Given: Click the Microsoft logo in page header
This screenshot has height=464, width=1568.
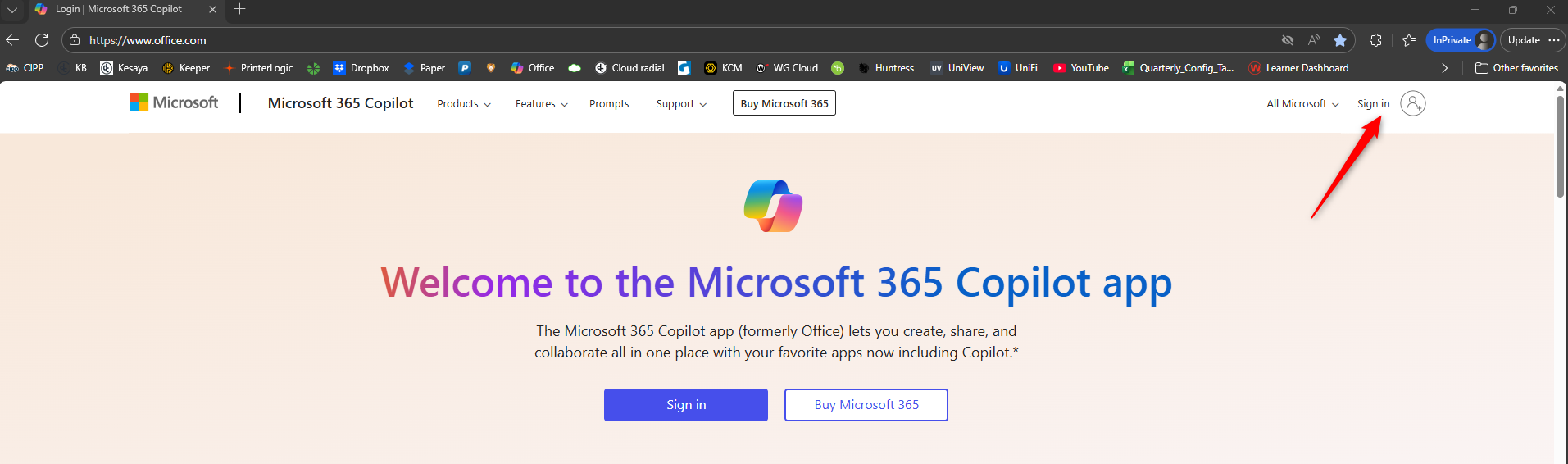Looking at the screenshot, I should point(174,102).
